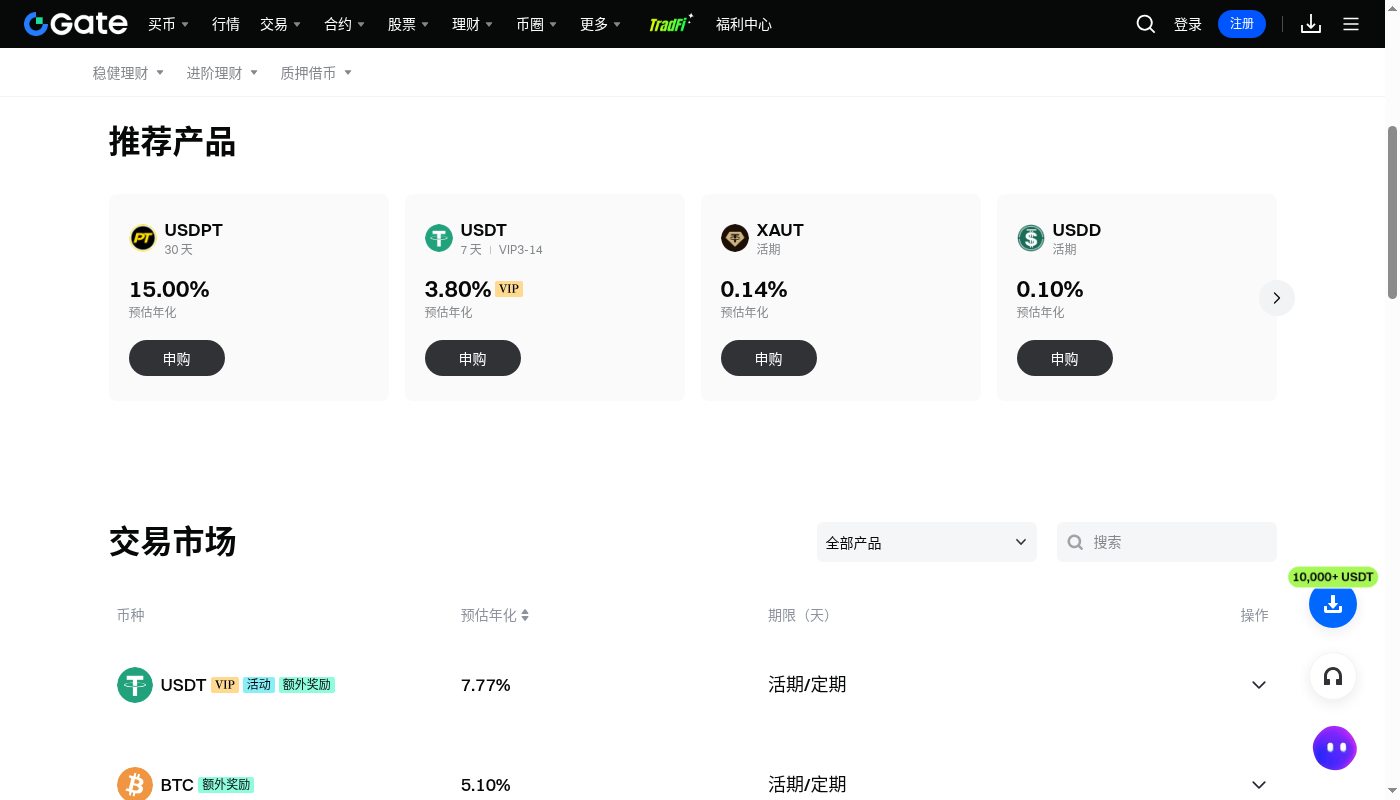Screen dimensions: 1400x800
Task: Open the 交易 dropdown menu
Action: [280, 24]
